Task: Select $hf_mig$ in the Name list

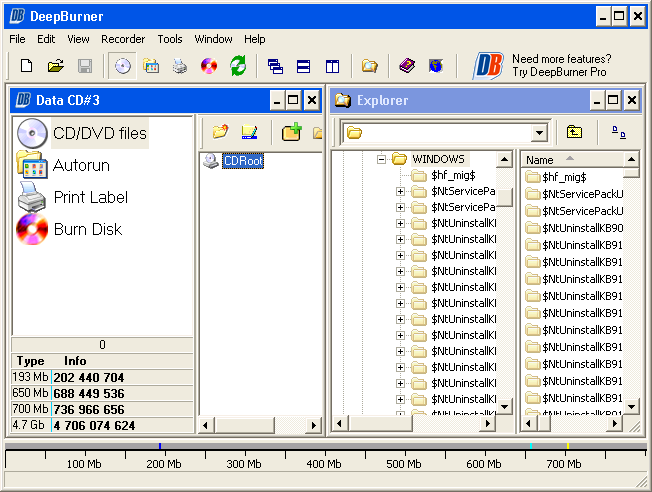Action: click(564, 177)
